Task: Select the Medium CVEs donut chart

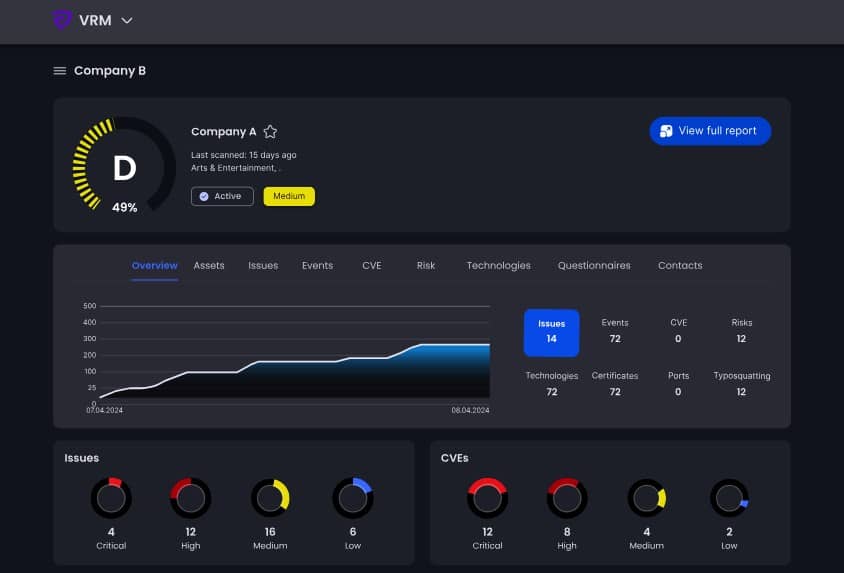Action: pos(647,498)
